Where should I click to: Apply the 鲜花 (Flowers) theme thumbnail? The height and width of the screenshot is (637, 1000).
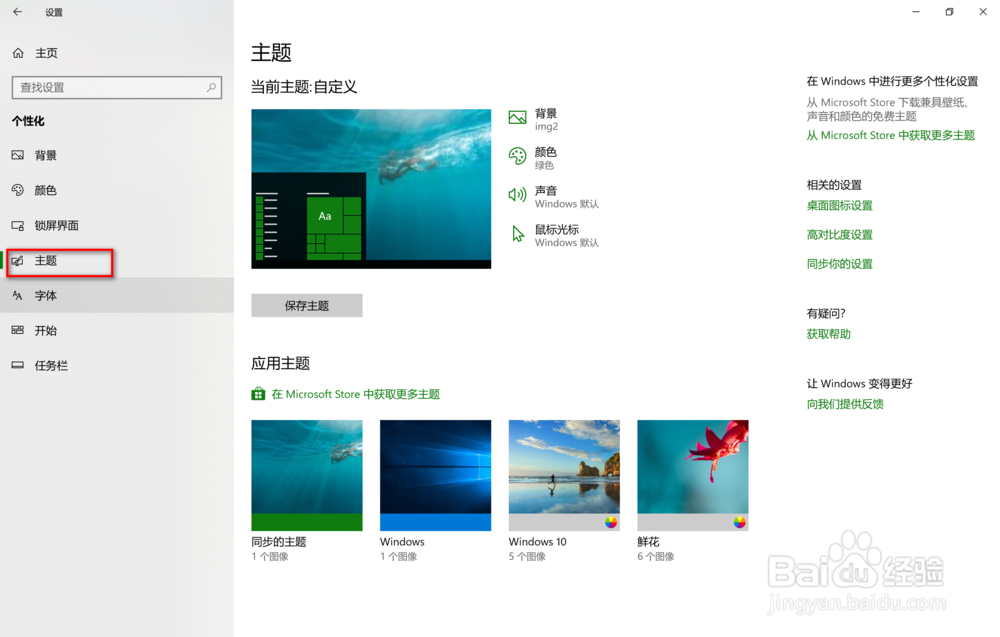[692, 475]
